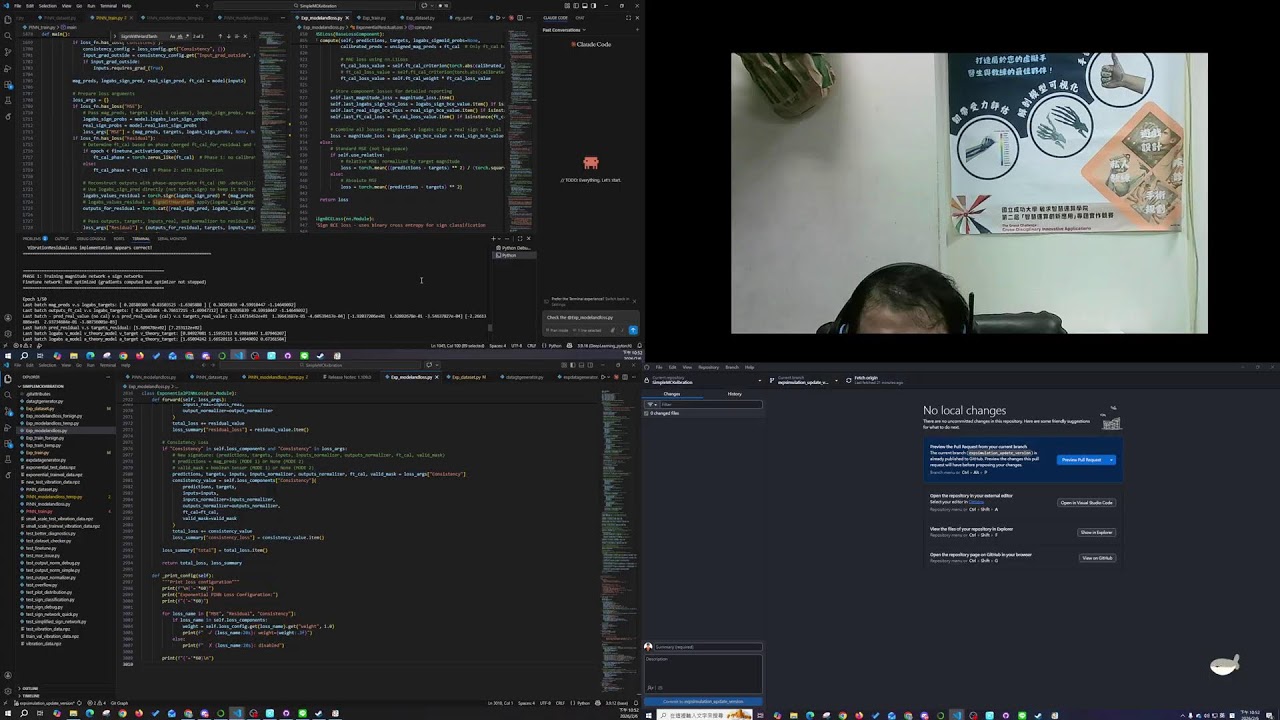Go to next match in find widget

[228, 36]
